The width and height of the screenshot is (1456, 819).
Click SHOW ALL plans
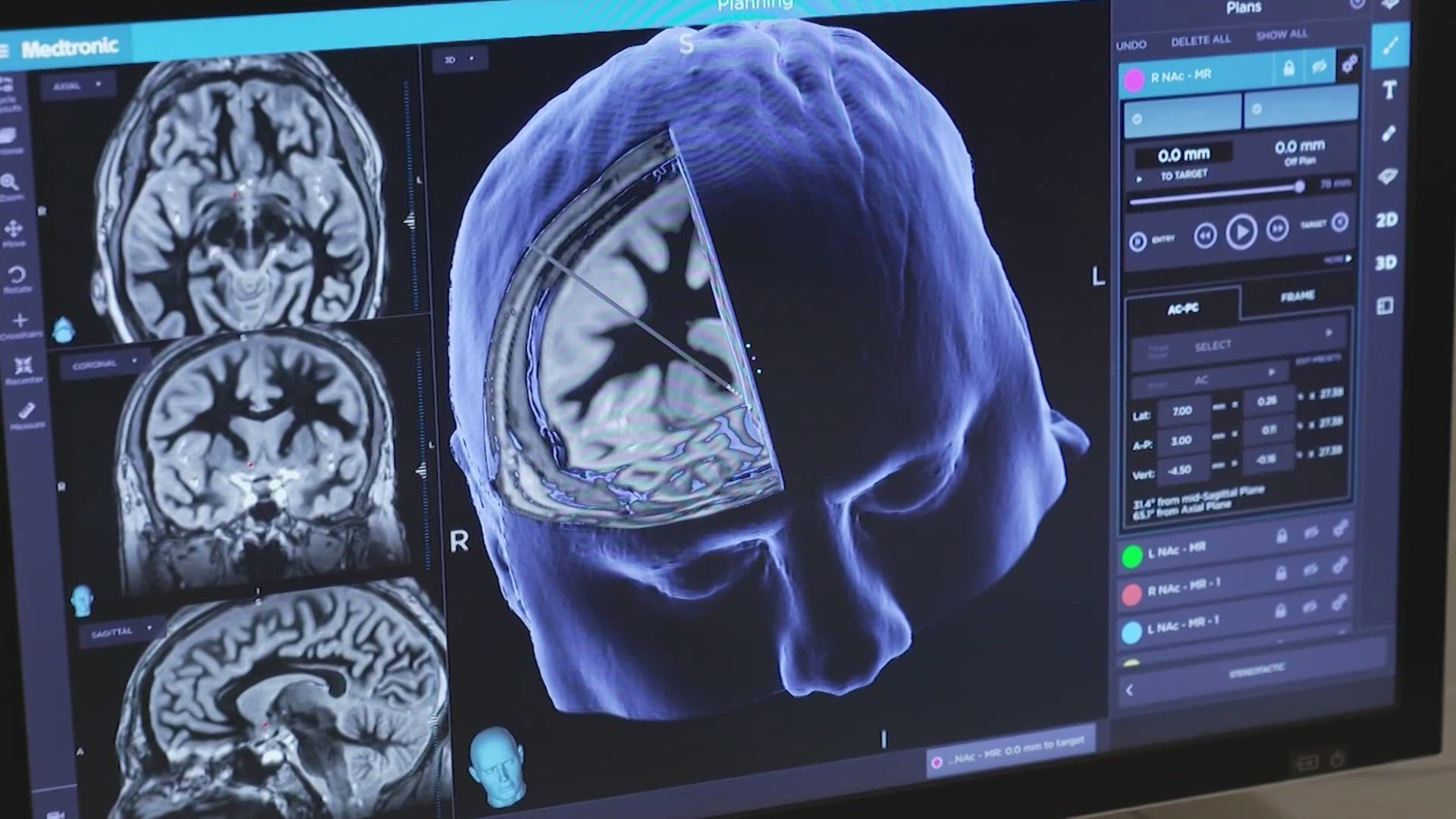pyautogui.click(x=1282, y=35)
